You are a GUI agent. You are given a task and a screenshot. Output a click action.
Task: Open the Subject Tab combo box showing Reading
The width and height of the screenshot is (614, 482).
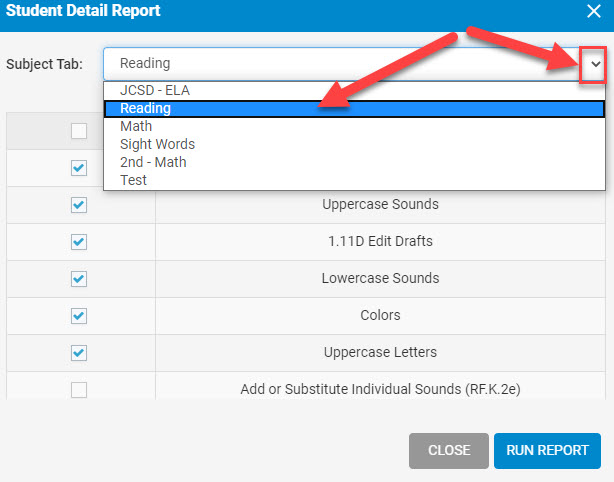(x=354, y=64)
